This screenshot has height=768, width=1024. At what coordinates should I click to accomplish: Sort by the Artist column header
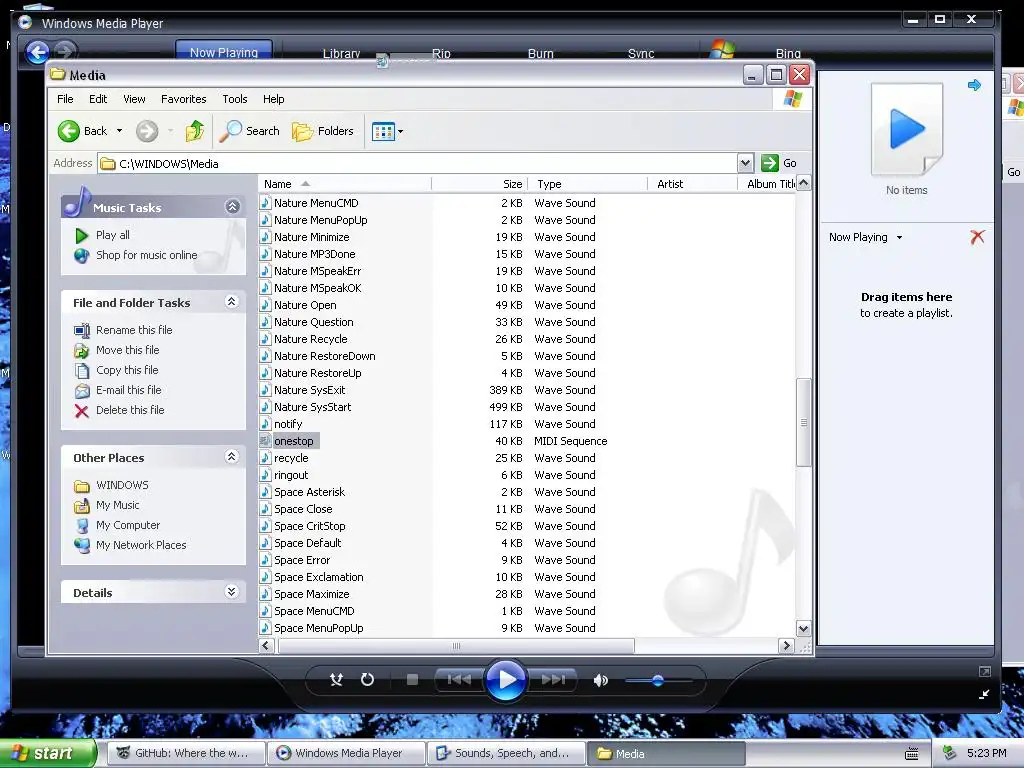pos(692,184)
